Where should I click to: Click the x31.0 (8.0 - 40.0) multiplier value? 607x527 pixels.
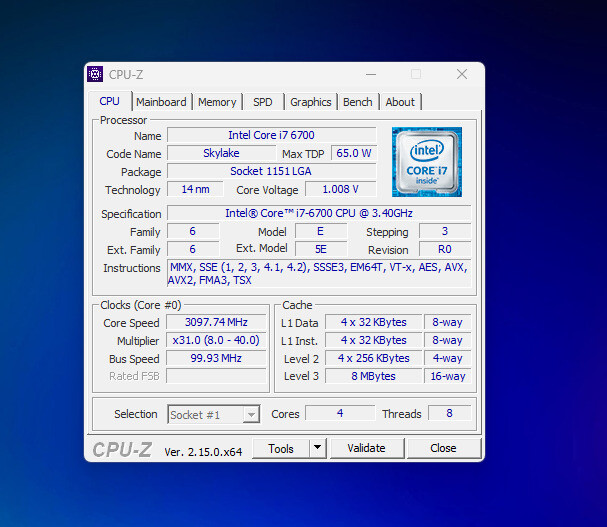click(x=216, y=340)
